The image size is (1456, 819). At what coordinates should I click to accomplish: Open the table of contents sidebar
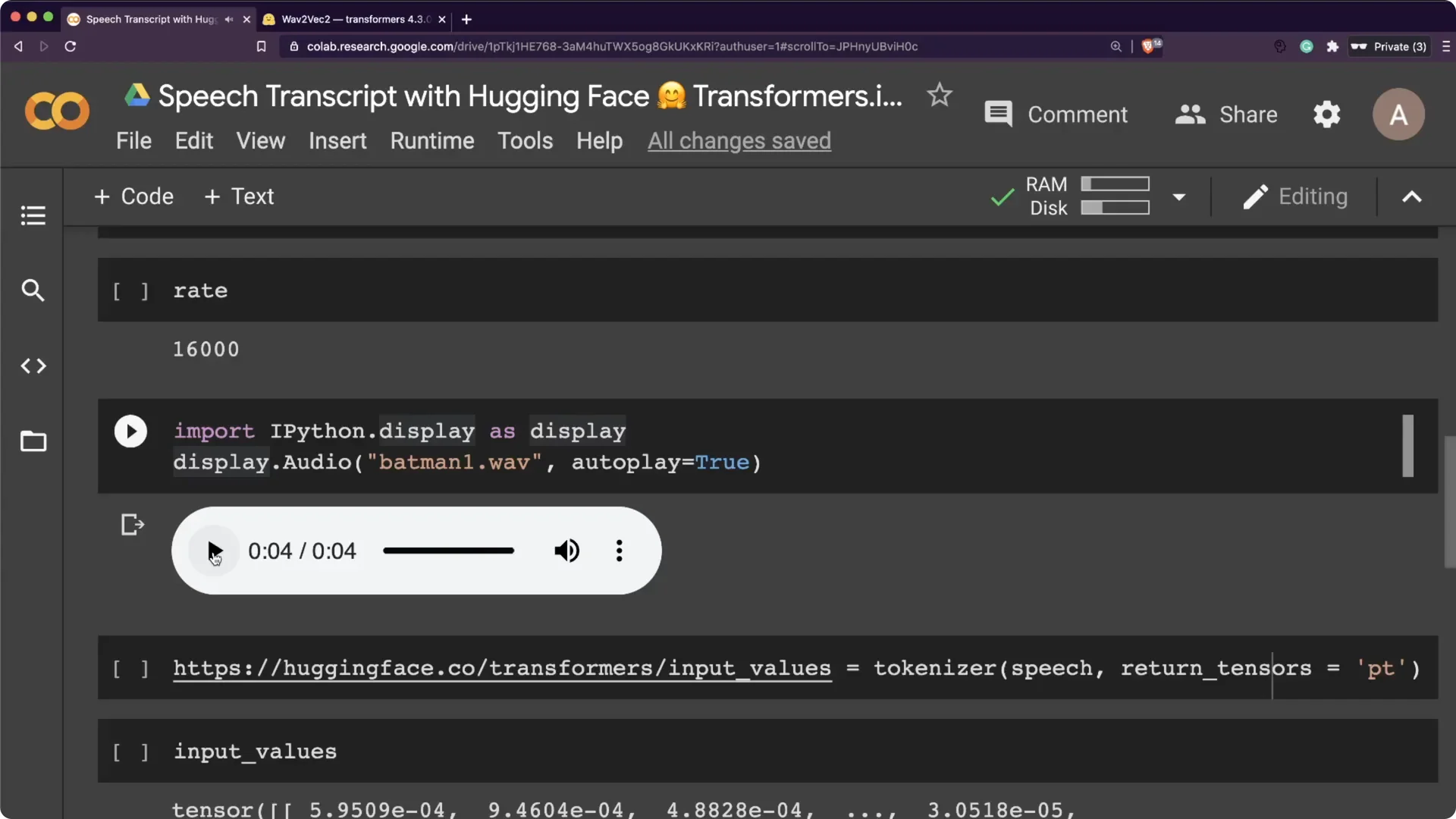coord(33,216)
